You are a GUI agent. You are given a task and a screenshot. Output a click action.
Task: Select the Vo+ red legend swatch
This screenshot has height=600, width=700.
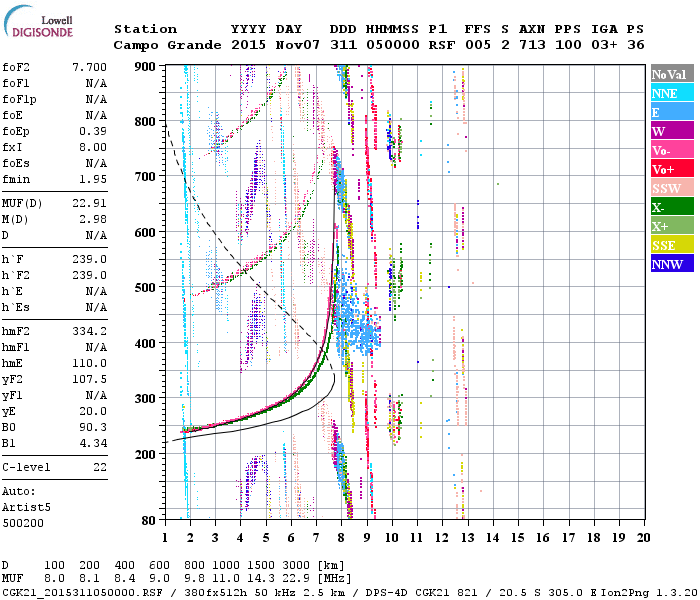pyautogui.click(x=672, y=169)
